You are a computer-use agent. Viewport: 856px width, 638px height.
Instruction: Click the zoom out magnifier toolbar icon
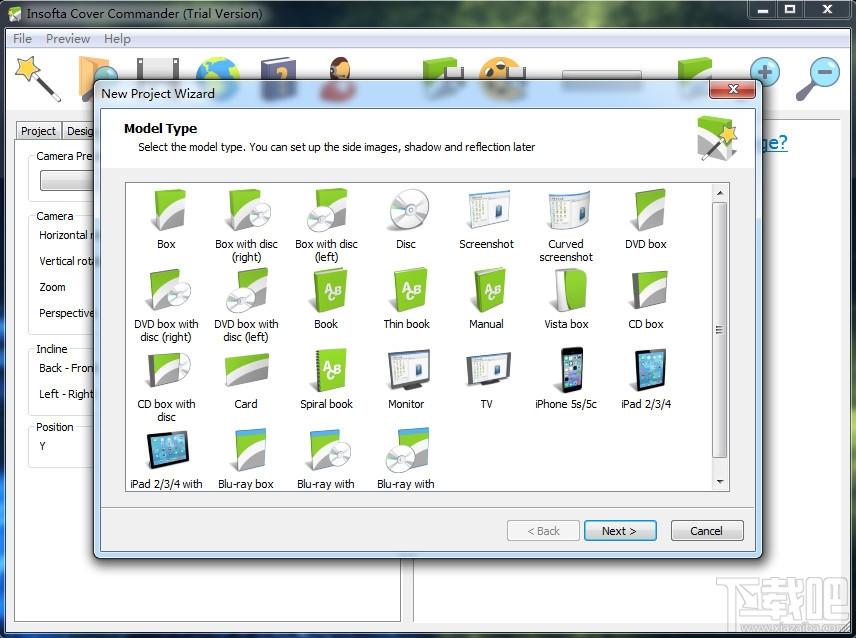click(x=818, y=79)
